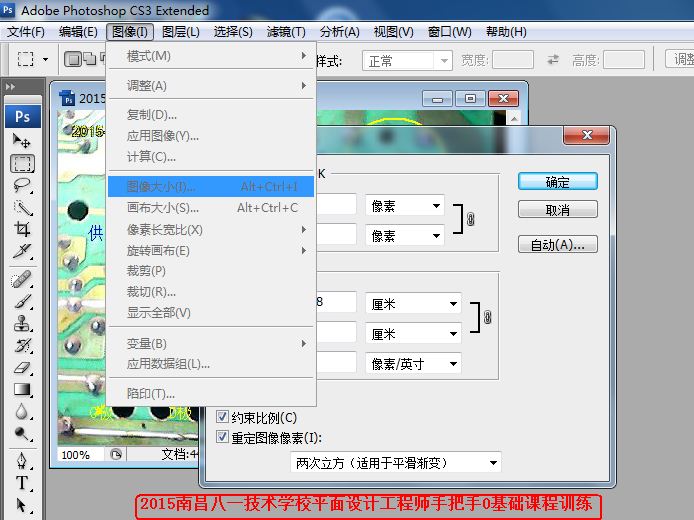Open the 两次立方 resampling method dropdown
The height and width of the screenshot is (520, 694).
point(396,463)
